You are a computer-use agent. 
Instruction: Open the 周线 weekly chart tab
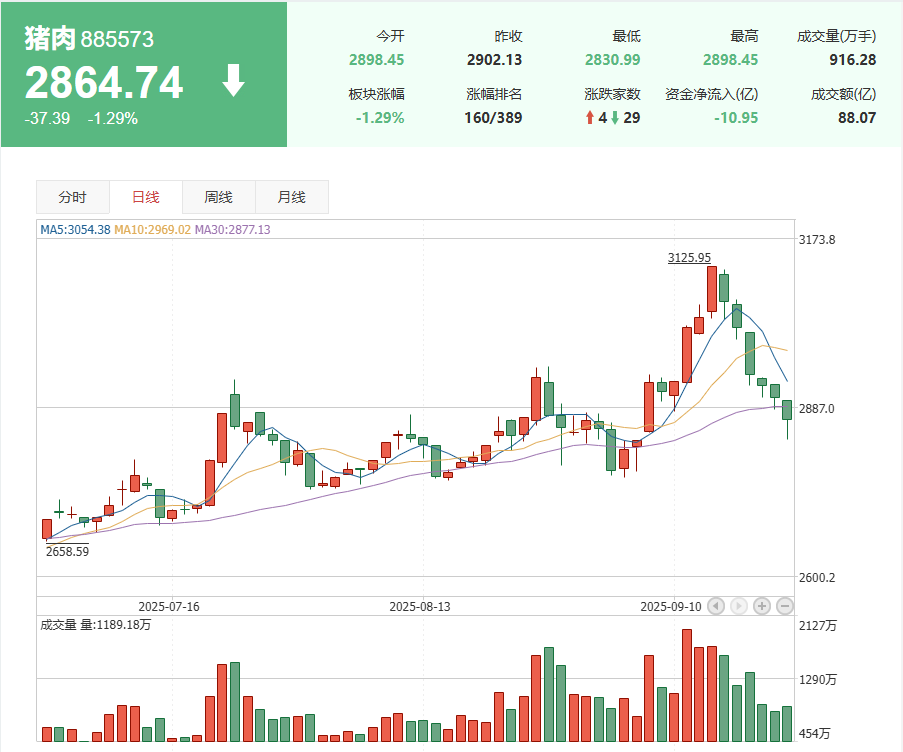pos(219,198)
